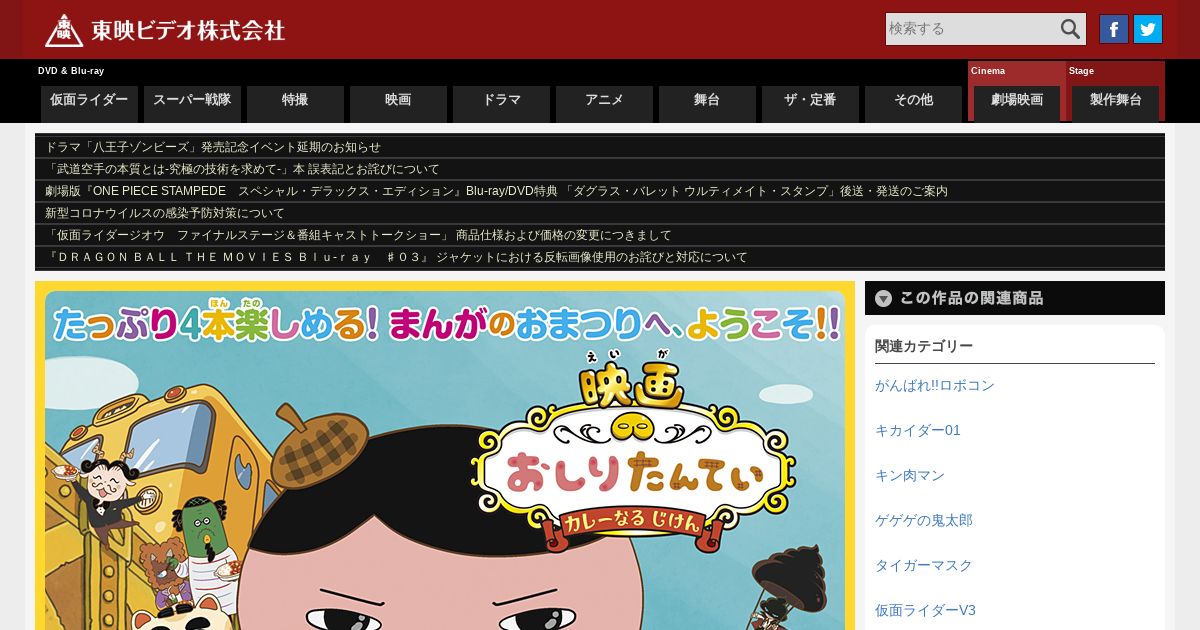Click the Toei Video company logo
The width and height of the screenshot is (1200, 630).
165,30
